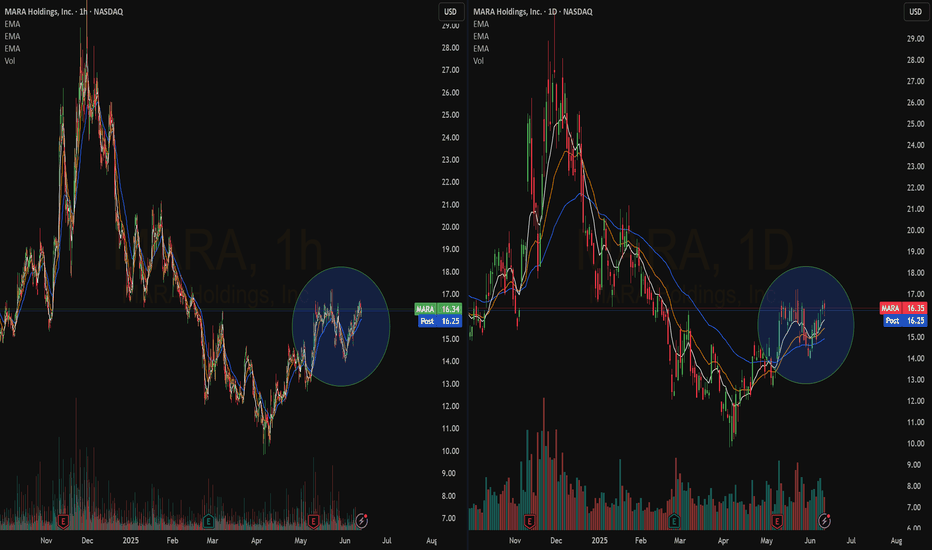The width and height of the screenshot is (932, 550).
Task: Select the MARA Holdings 1h NASDAQ chart title
Action: (x=64, y=11)
